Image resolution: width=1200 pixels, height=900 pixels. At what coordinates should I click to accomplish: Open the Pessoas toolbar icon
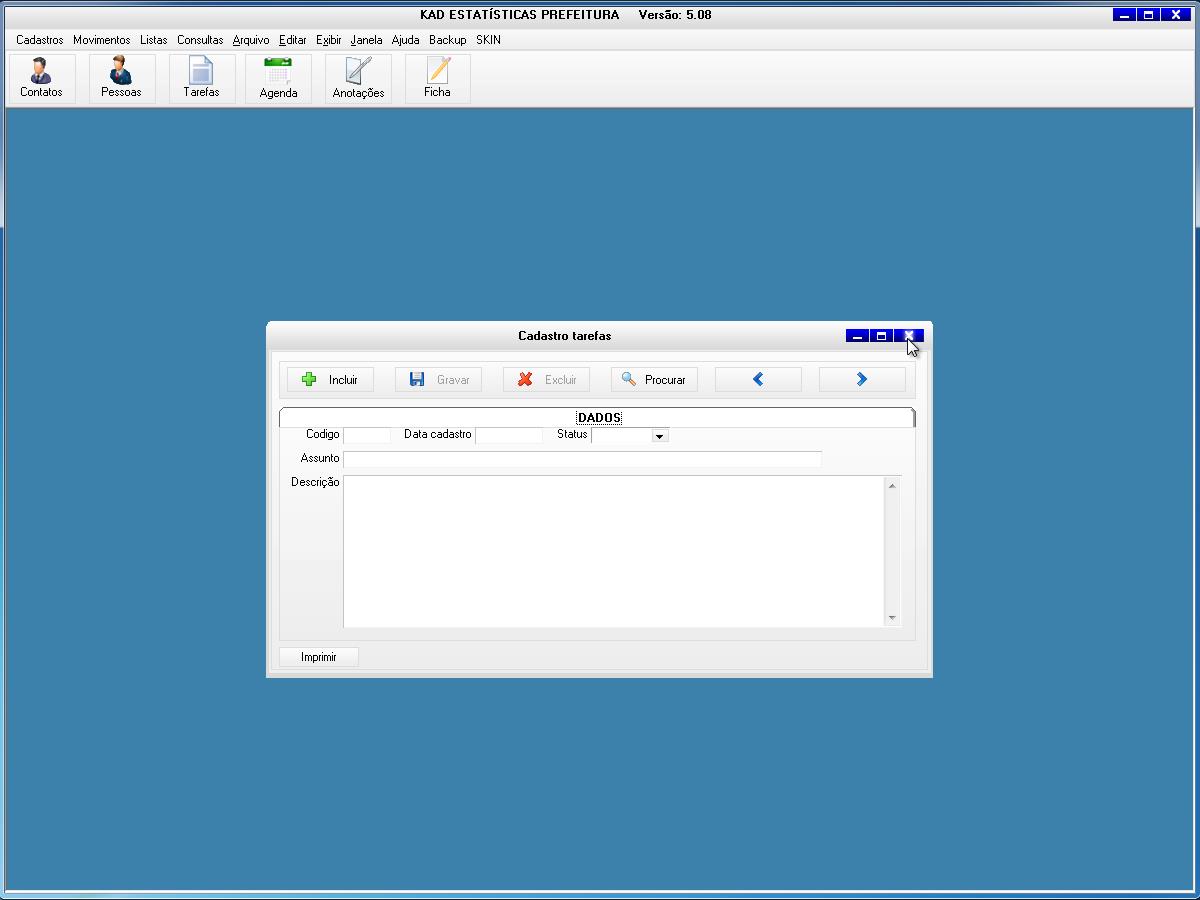[121, 78]
